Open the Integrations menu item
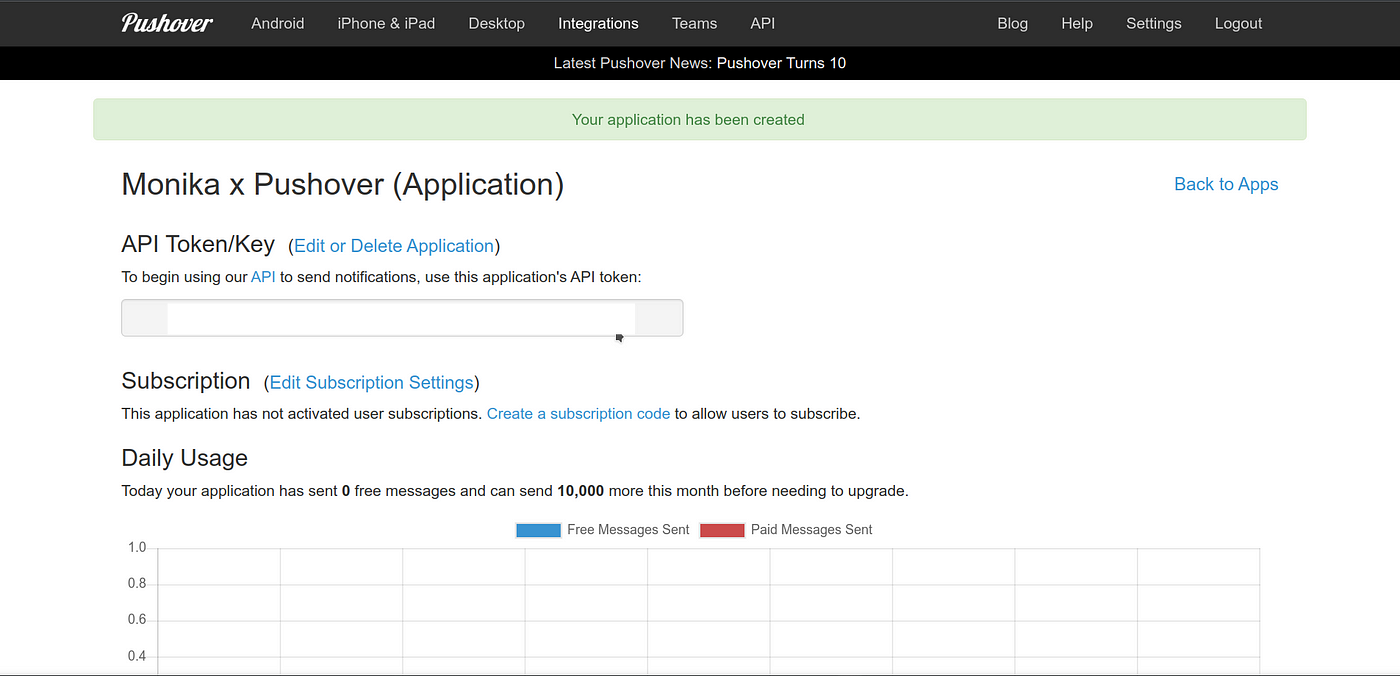 click(x=598, y=23)
